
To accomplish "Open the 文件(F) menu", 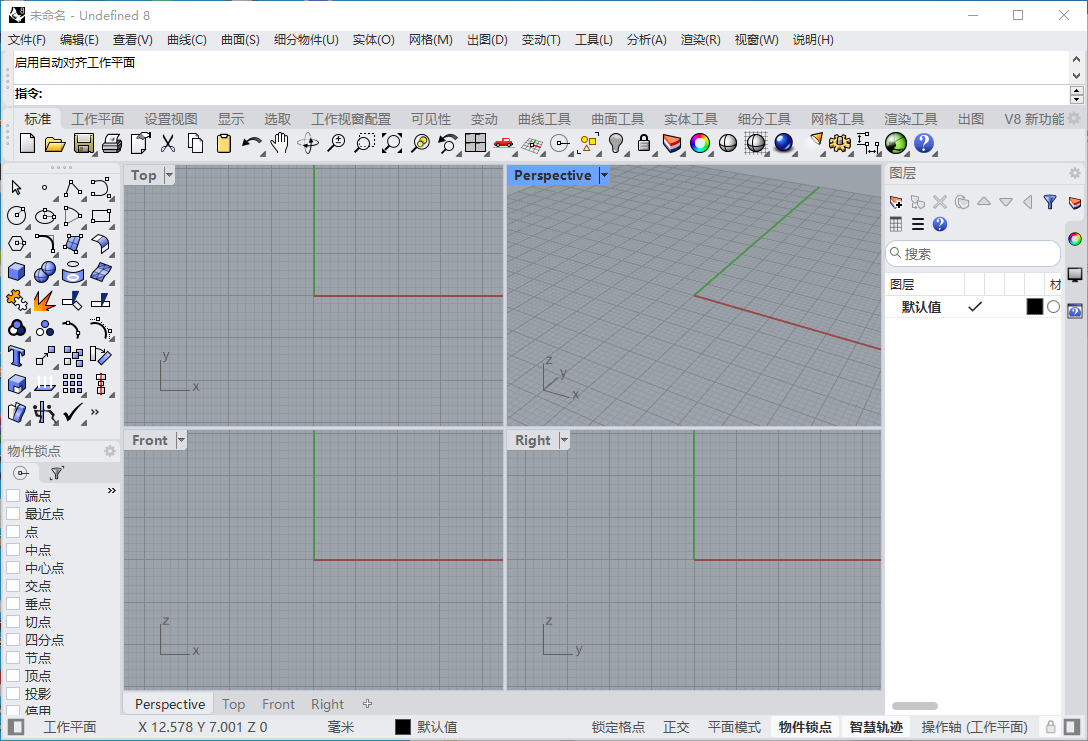I will click(x=26, y=40).
